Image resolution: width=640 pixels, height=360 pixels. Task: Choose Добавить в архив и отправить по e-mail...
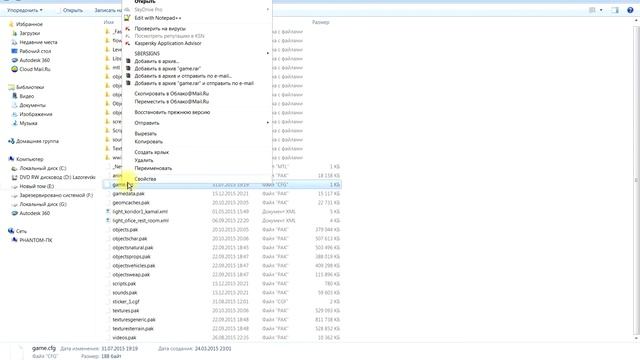183,76
